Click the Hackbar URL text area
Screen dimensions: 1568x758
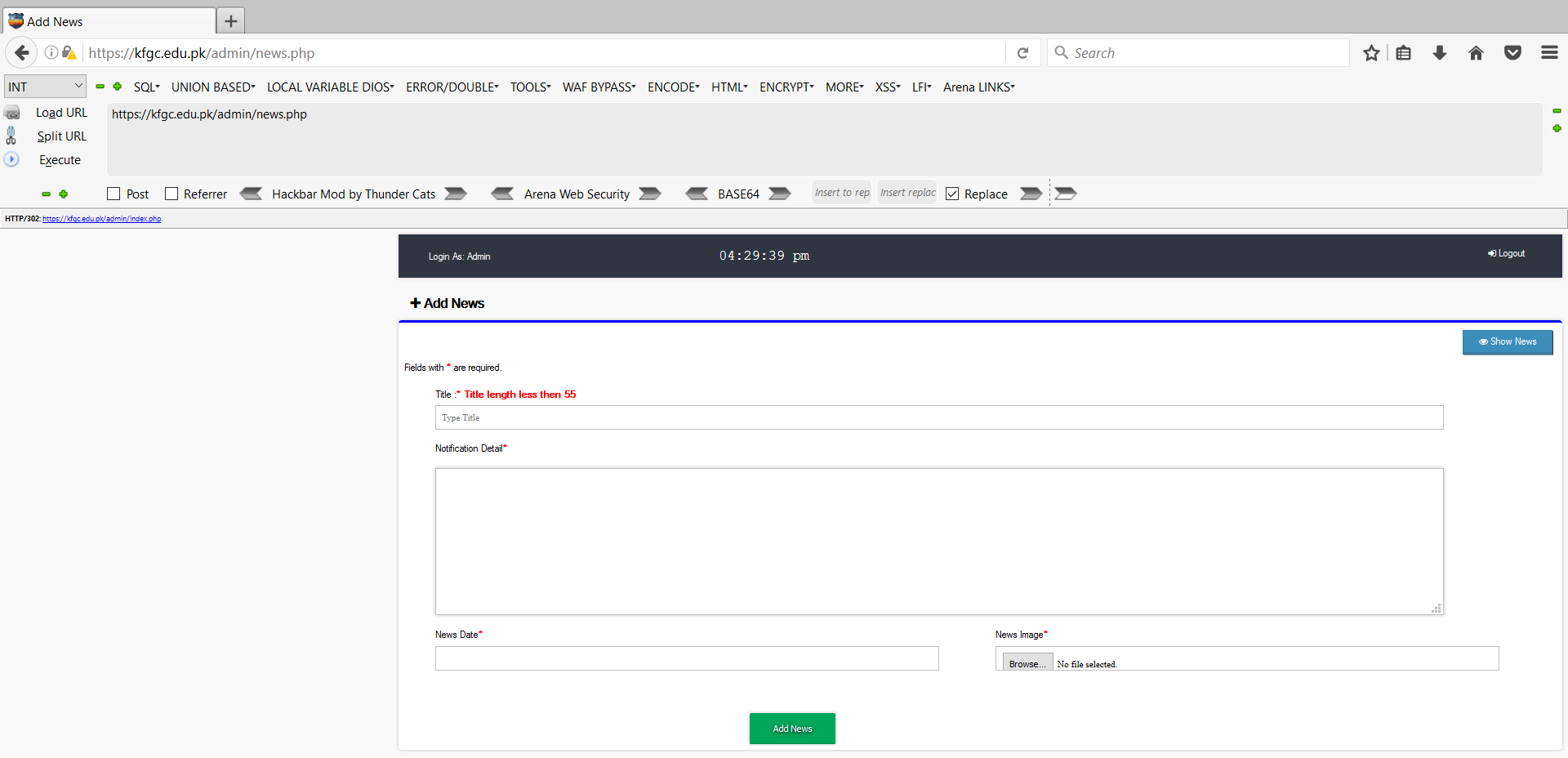click(824, 139)
